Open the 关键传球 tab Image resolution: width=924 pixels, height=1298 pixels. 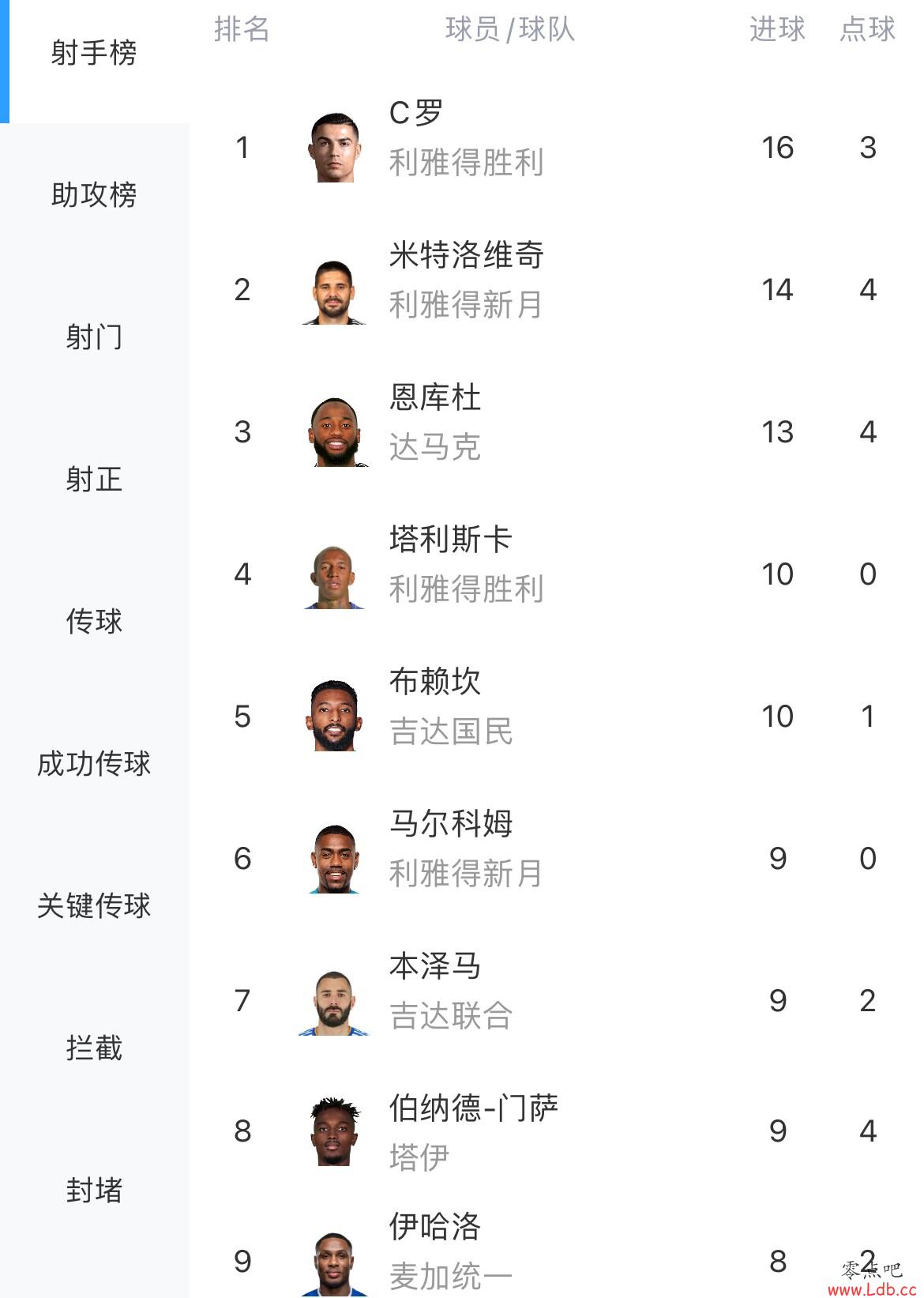94,905
